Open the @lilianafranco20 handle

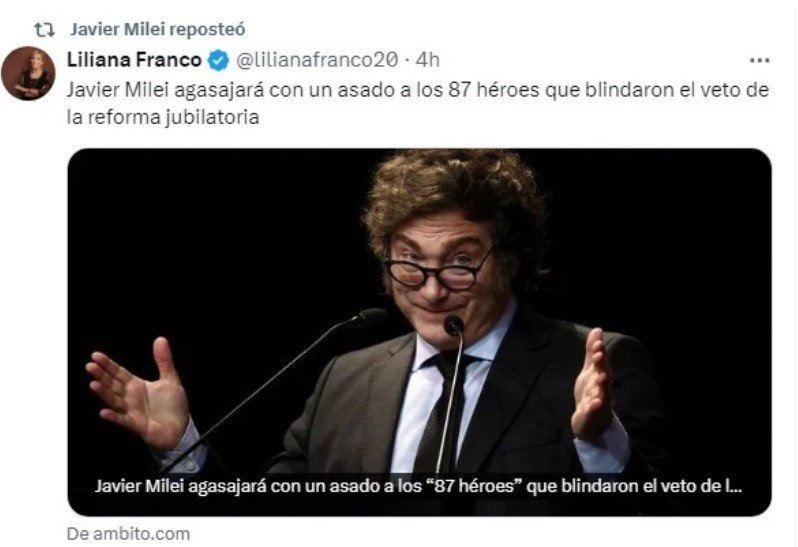(x=317, y=60)
